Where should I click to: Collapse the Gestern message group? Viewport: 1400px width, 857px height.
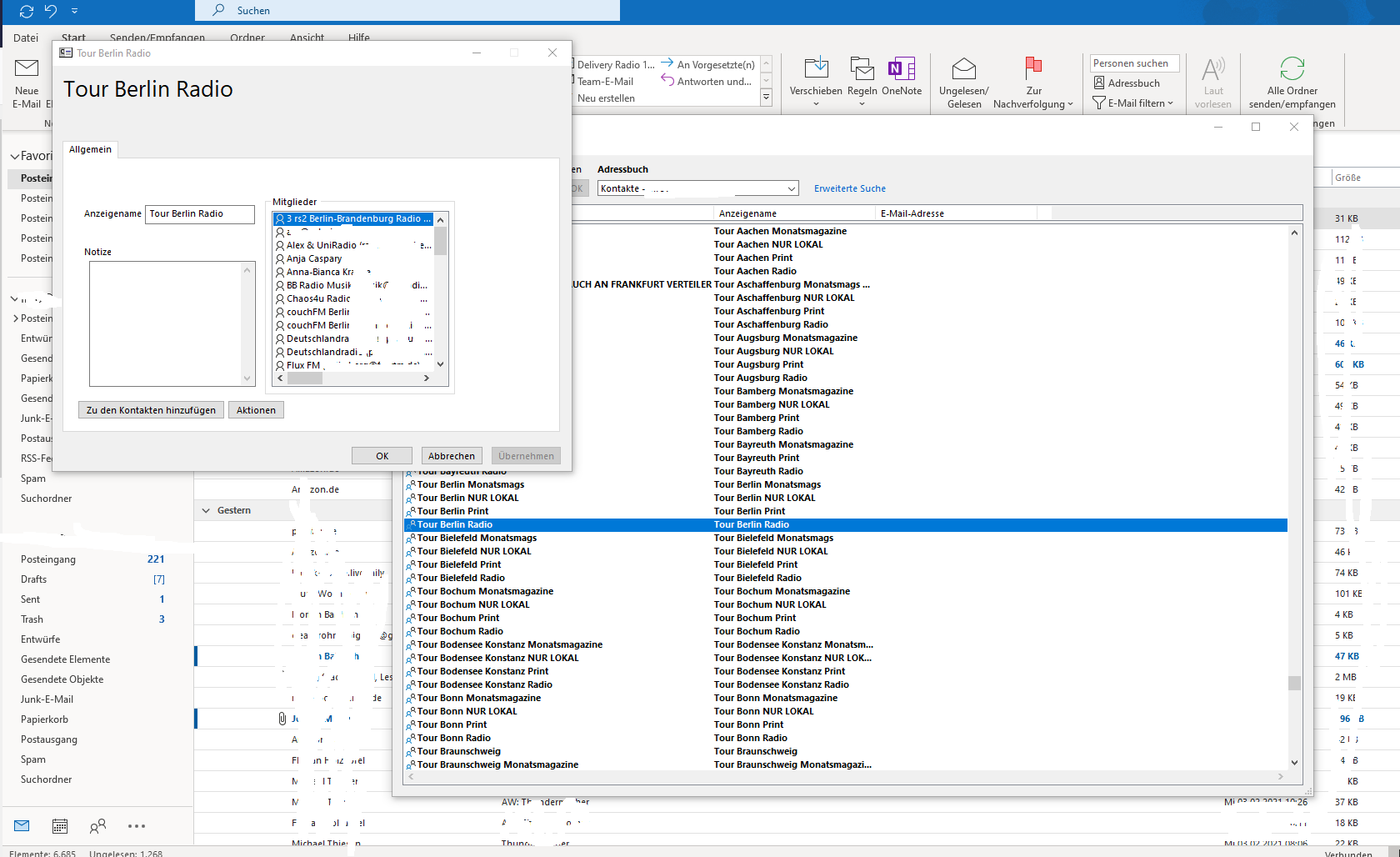(x=206, y=510)
